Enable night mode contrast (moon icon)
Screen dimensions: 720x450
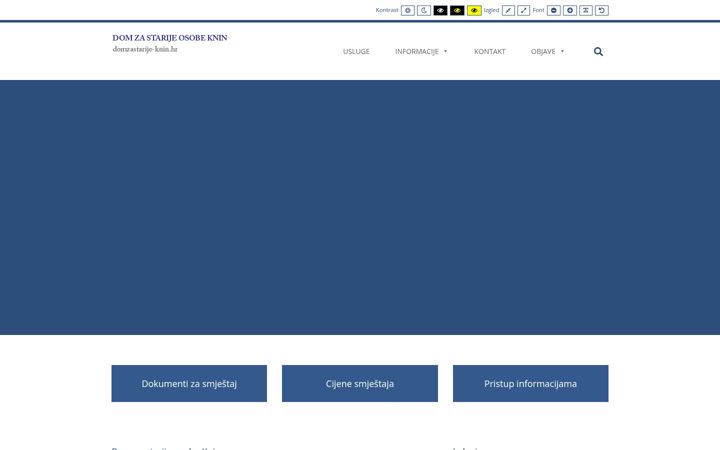(x=424, y=11)
